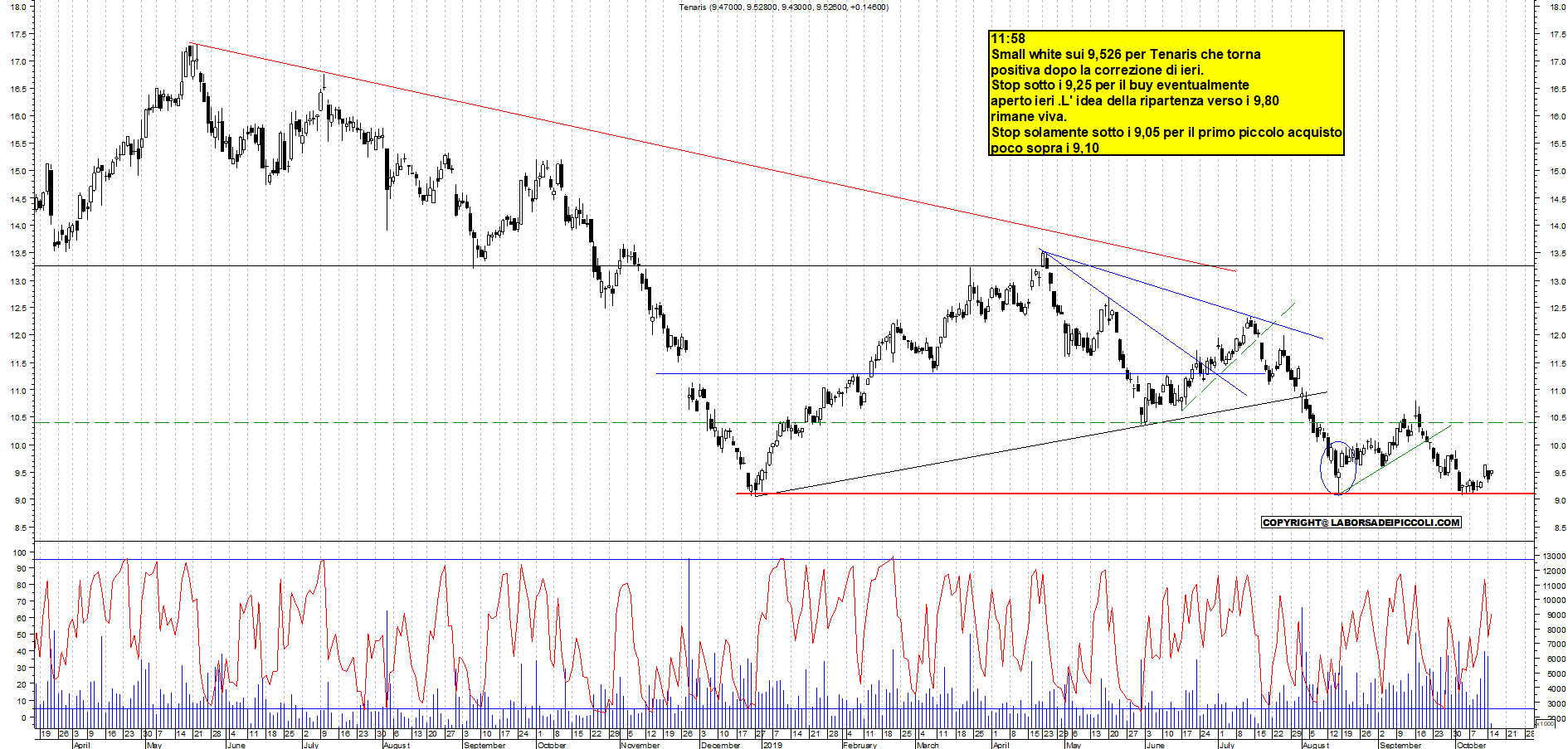Click "Stop solamente sotto i 9,05" note line
This screenshot has height=749, width=1568.
tap(1166, 133)
